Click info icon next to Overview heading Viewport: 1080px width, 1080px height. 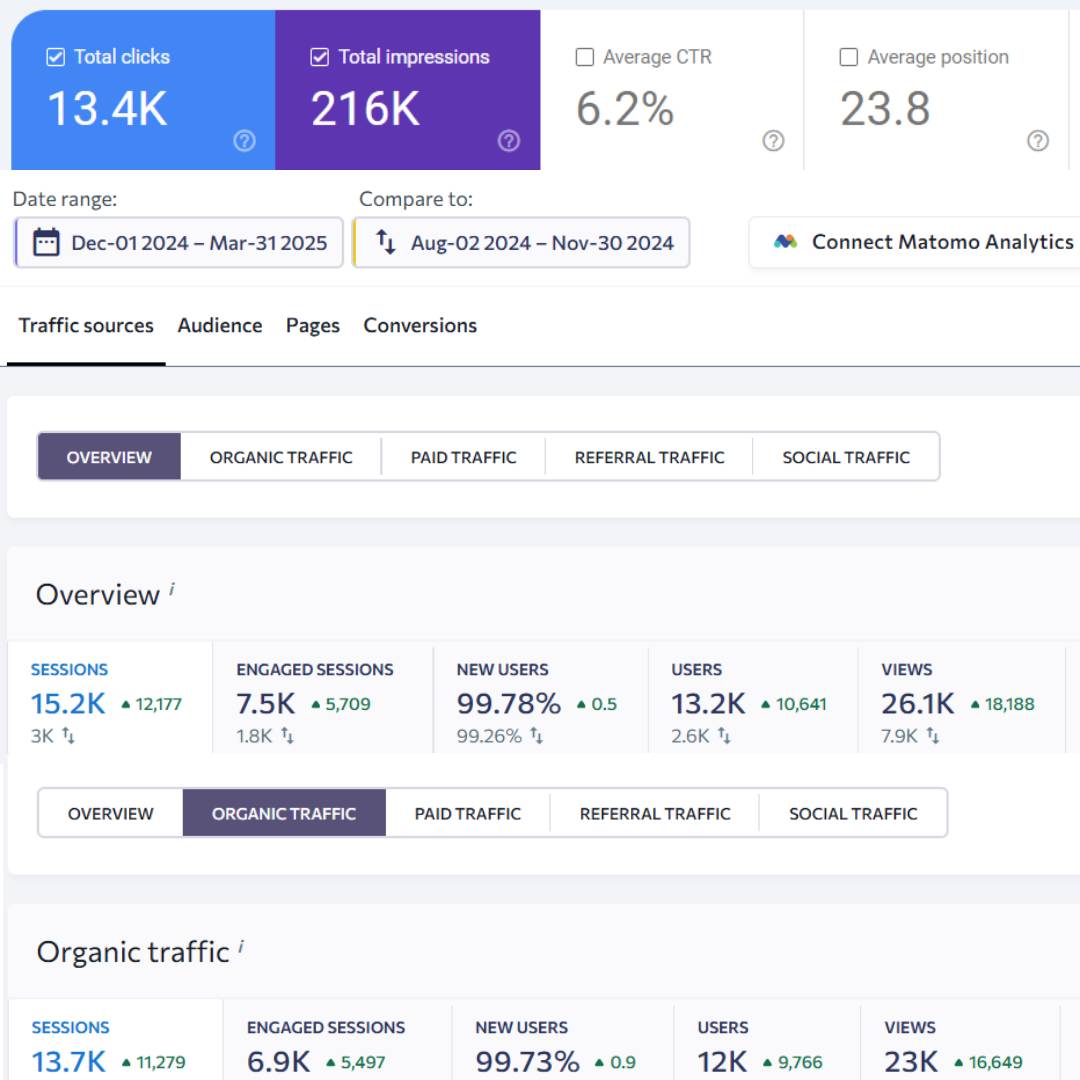pyautogui.click(x=172, y=589)
